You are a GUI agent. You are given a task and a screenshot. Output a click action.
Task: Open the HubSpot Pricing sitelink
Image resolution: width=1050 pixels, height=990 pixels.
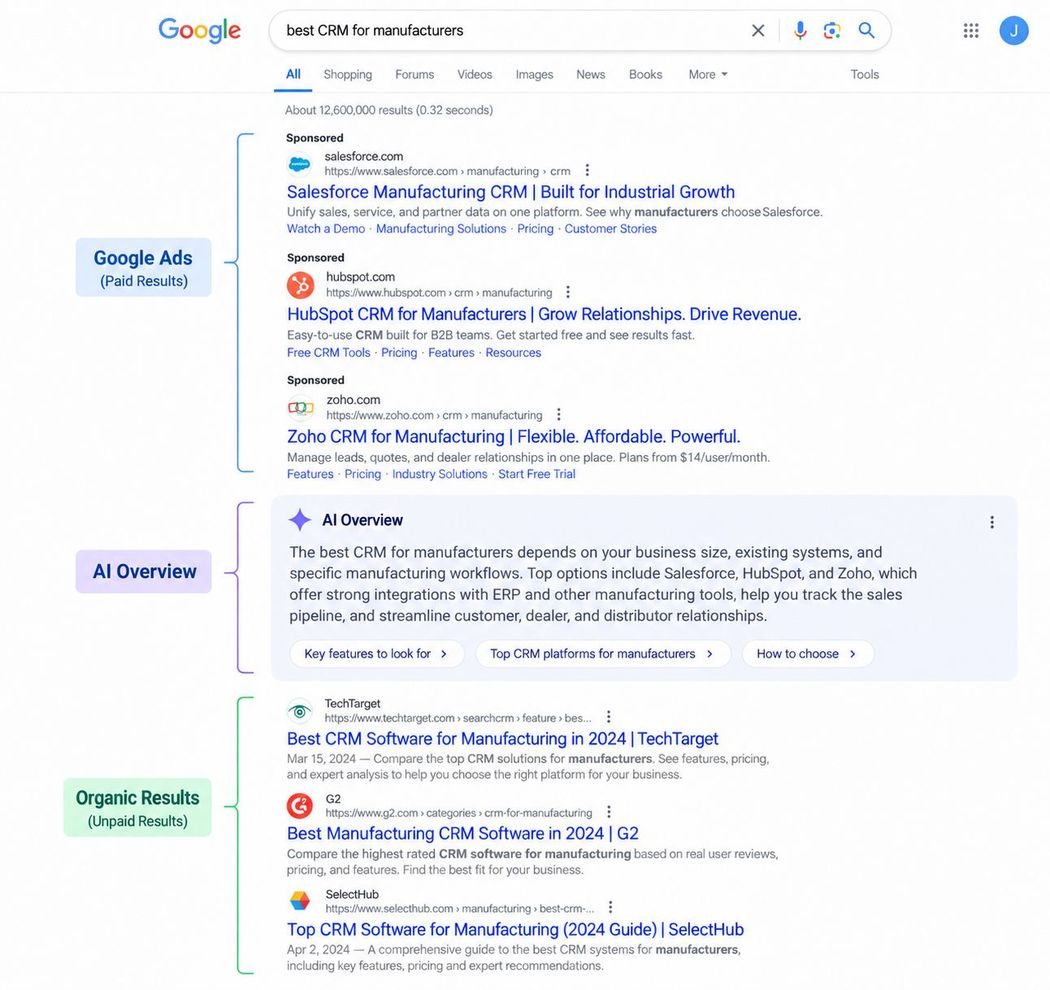click(399, 353)
